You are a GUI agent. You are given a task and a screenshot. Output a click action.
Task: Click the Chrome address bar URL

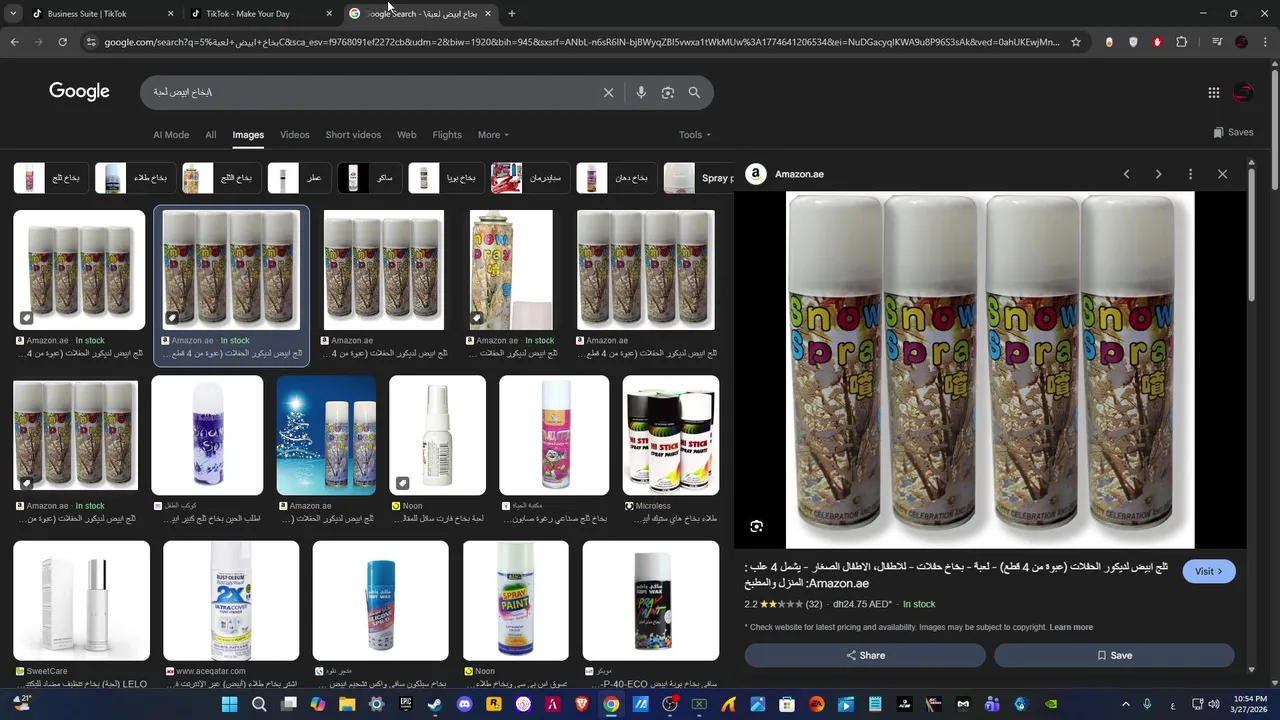coord(580,42)
